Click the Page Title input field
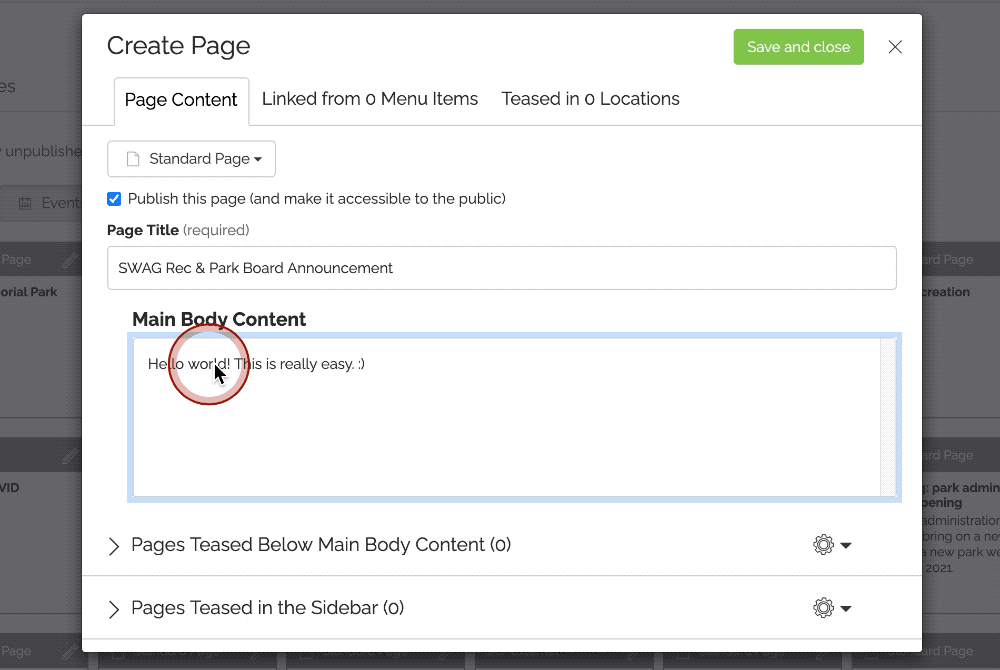This screenshot has height=670, width=1000. [x=502, y=268]
